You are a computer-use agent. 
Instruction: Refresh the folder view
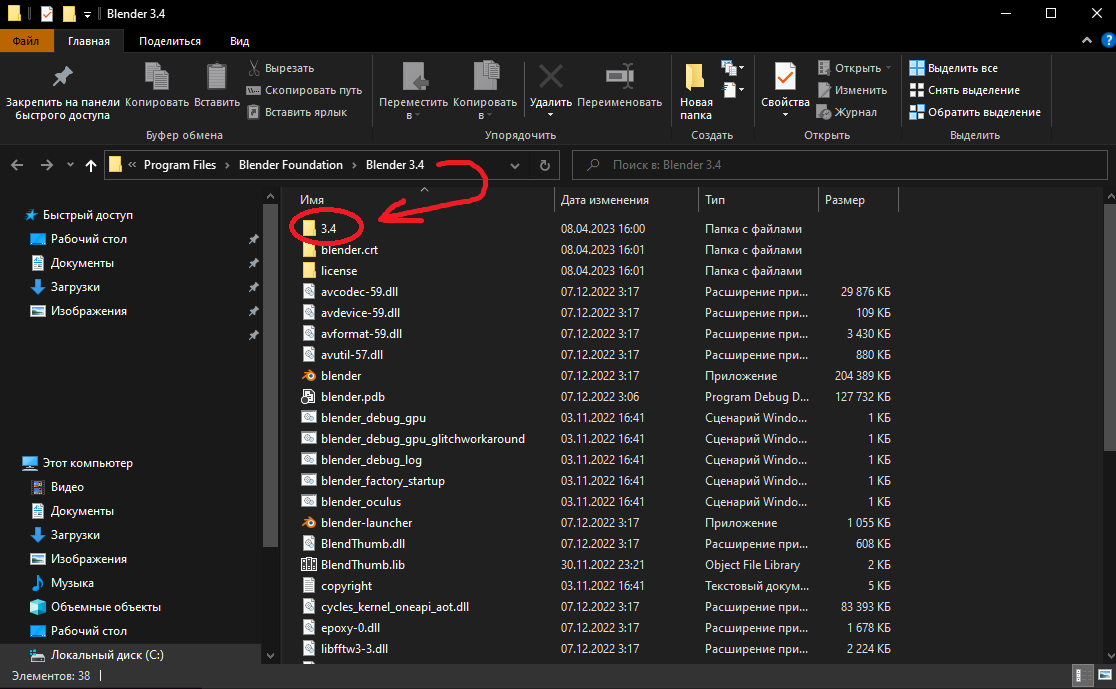544,165
